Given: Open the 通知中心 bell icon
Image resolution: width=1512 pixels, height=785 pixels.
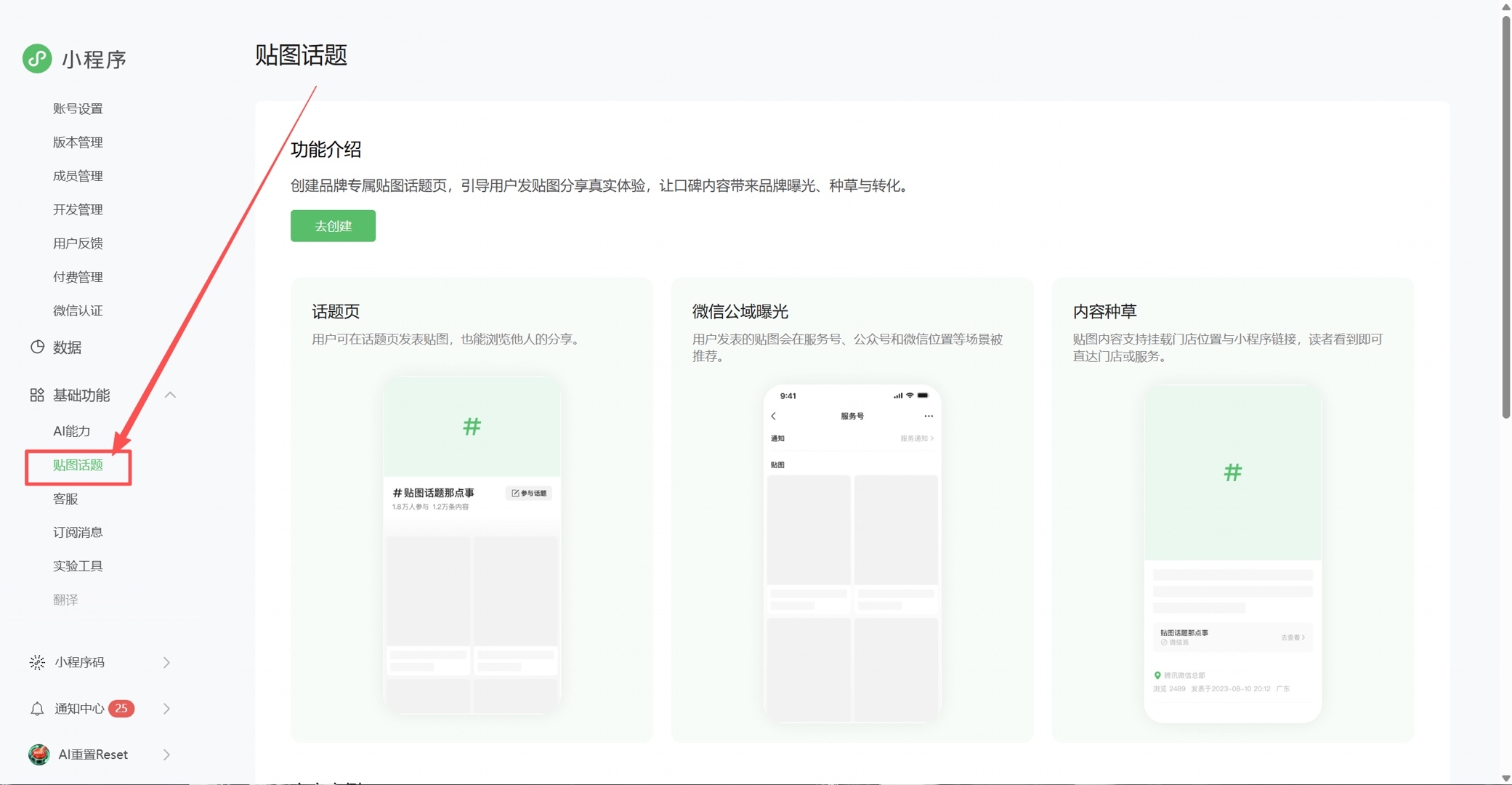Looking at the screenshot, I should pos(37,709).
